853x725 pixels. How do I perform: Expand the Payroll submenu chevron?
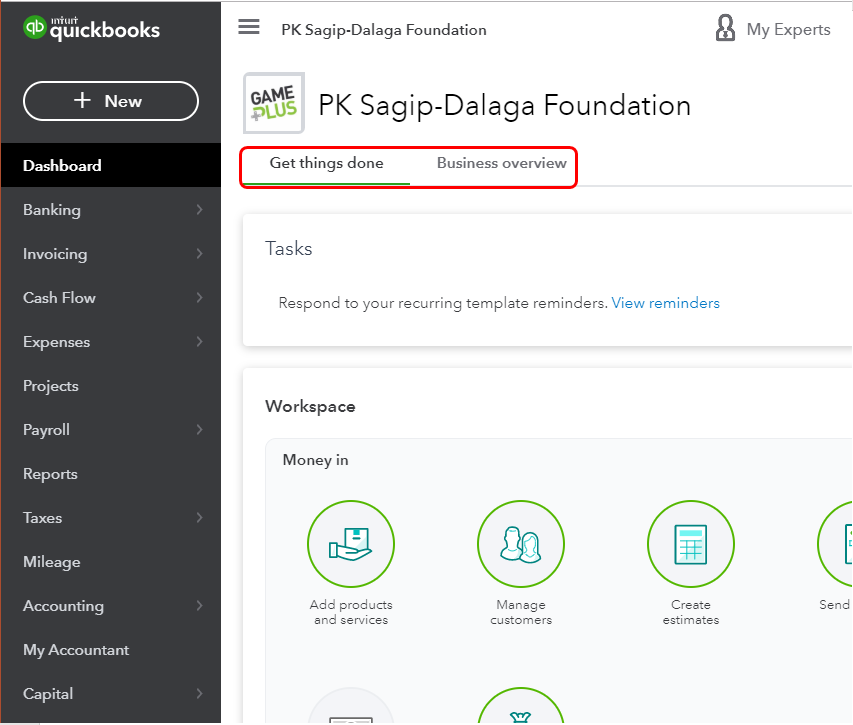[199, 430]
